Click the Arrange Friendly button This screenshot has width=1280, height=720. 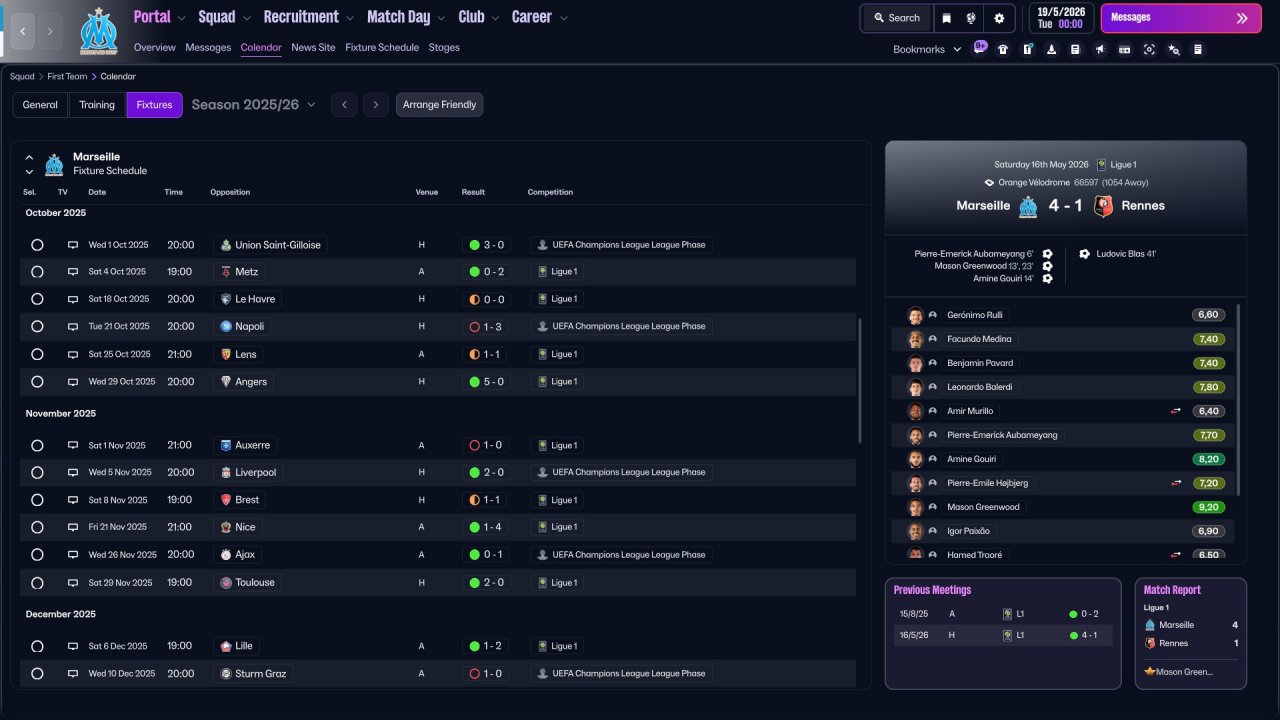[440, 105]
